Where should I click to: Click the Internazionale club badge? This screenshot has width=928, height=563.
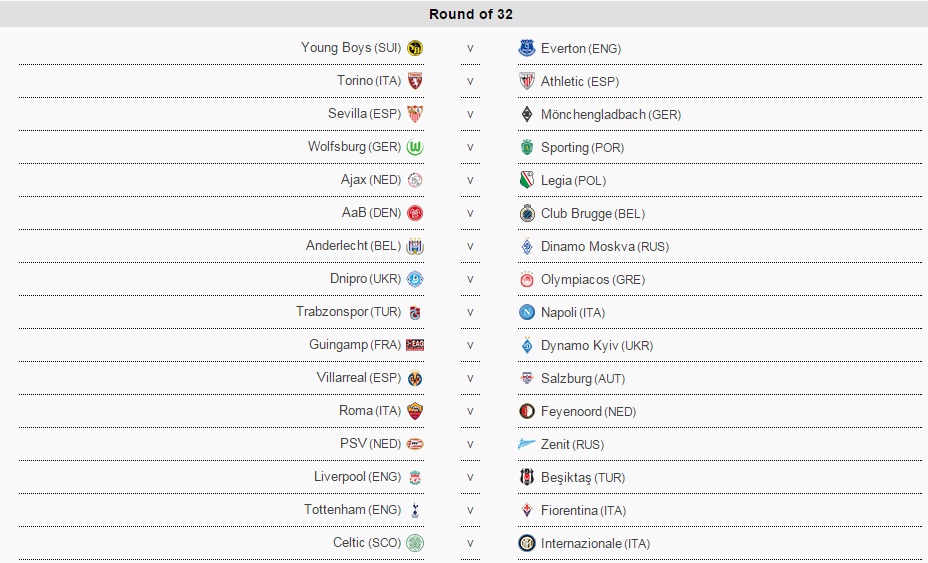527,543
